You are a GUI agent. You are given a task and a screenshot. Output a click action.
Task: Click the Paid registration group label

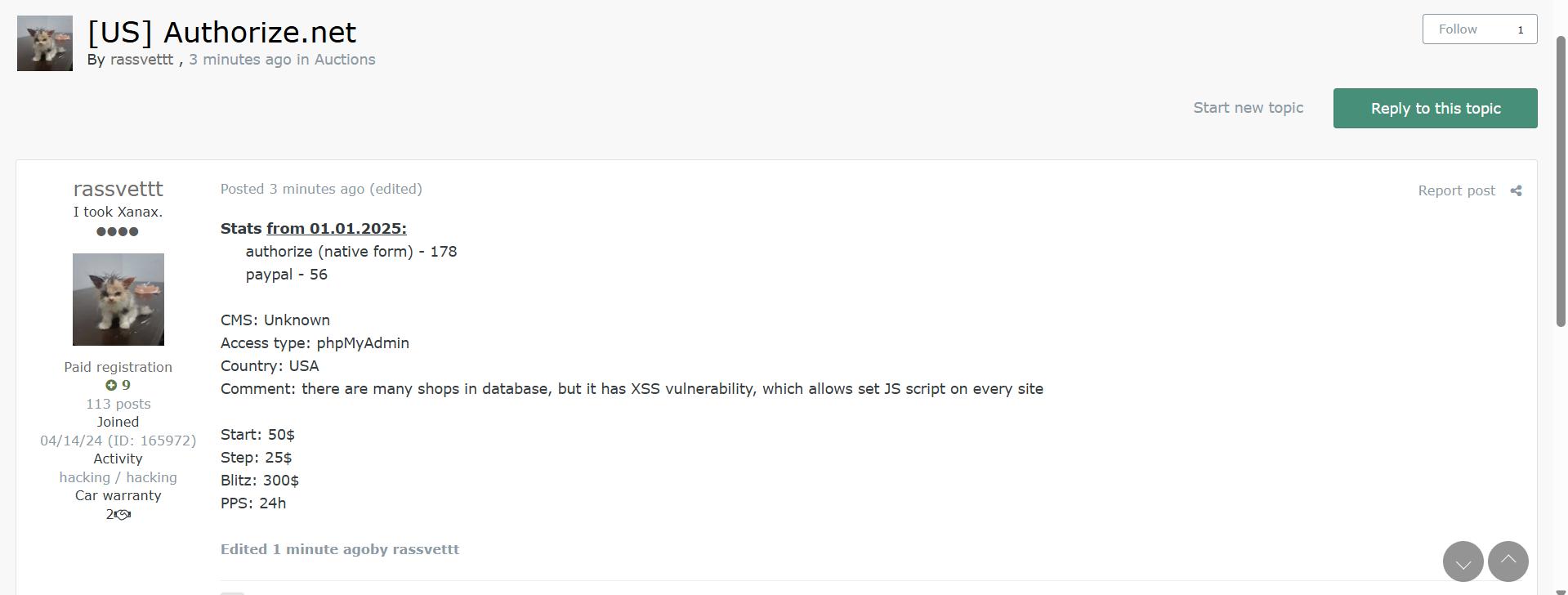tap(118, 367)
